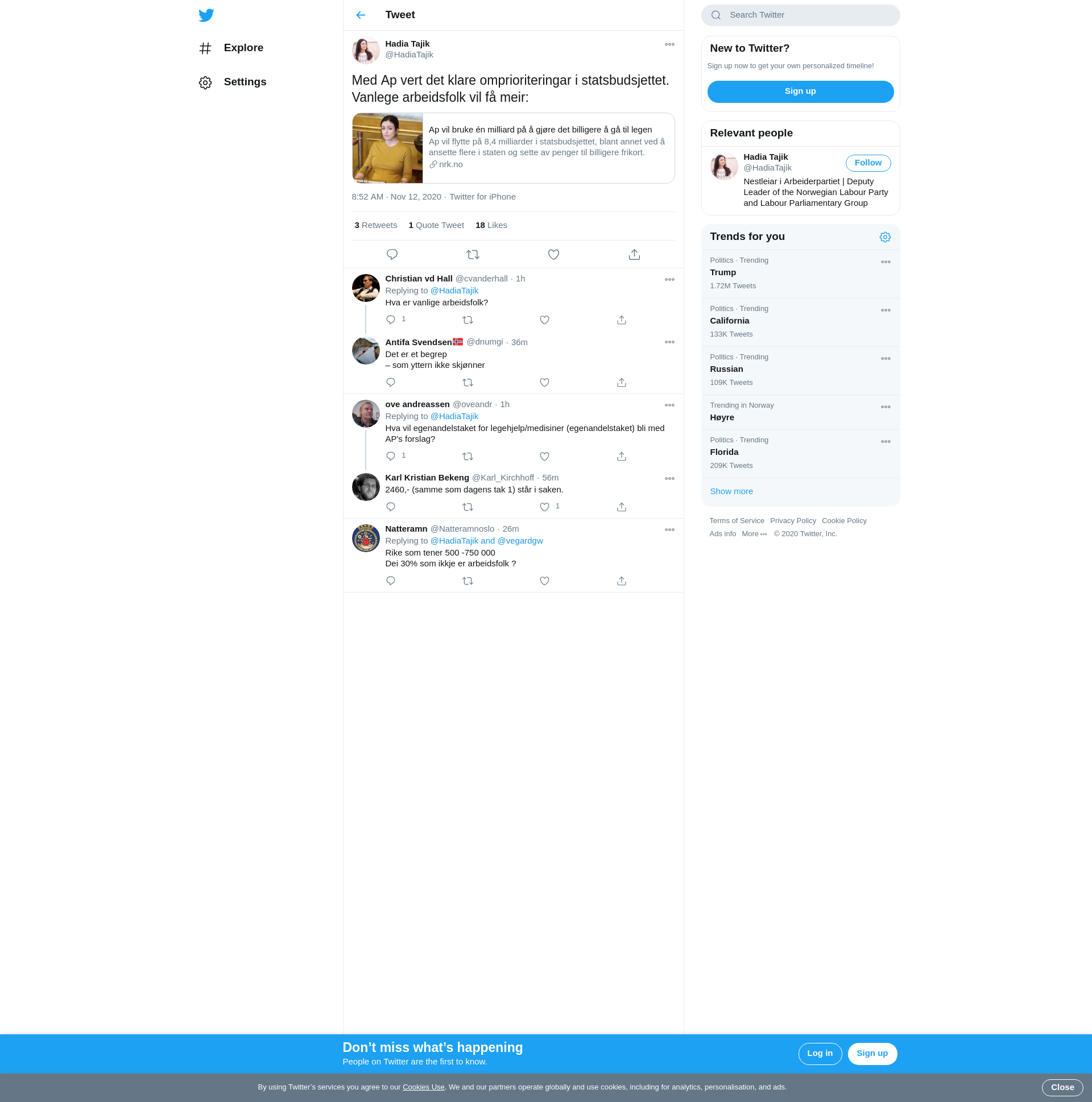This screenshot has width=1092, height=1102.
Task: Like Antifa Svendsen's reply
Action: (x=544, y=383)
